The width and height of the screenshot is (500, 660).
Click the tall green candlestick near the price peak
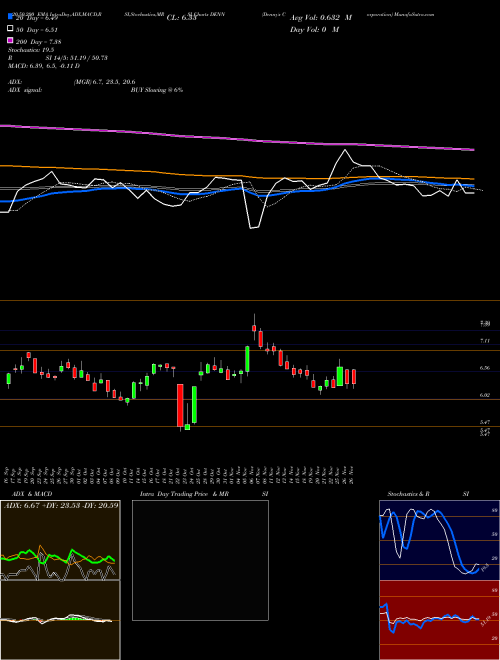(x=247, y=359)
